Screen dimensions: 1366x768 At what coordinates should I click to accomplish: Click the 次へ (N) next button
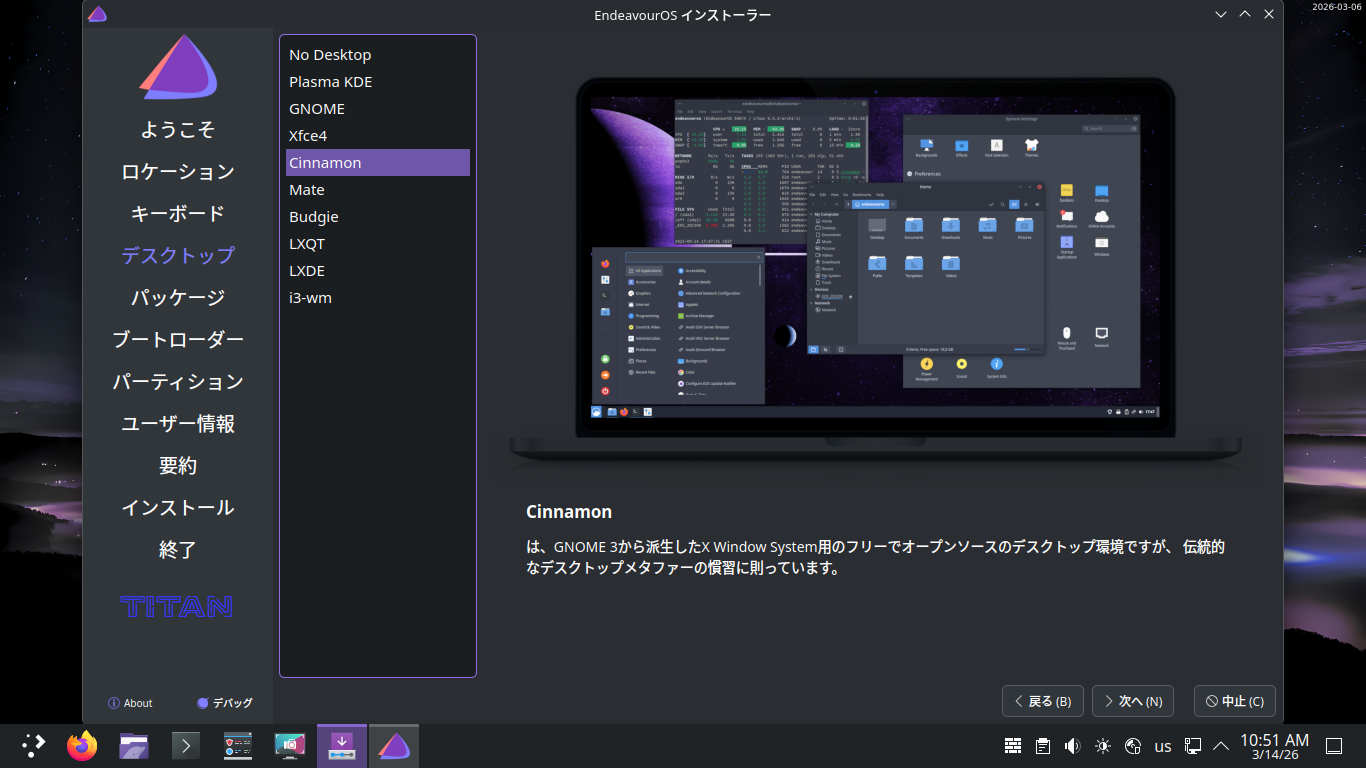tap(1132, 701)
